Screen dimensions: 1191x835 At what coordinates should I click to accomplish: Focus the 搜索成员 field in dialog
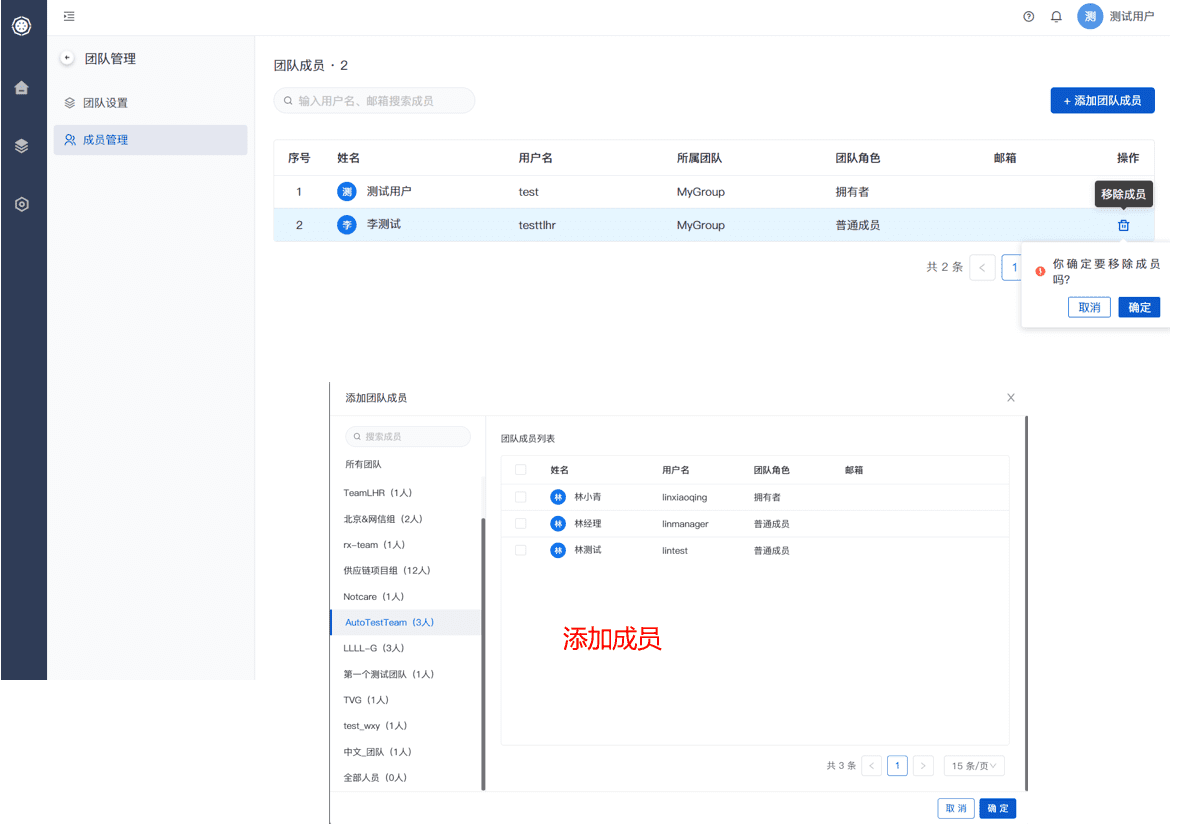point(408,436)
